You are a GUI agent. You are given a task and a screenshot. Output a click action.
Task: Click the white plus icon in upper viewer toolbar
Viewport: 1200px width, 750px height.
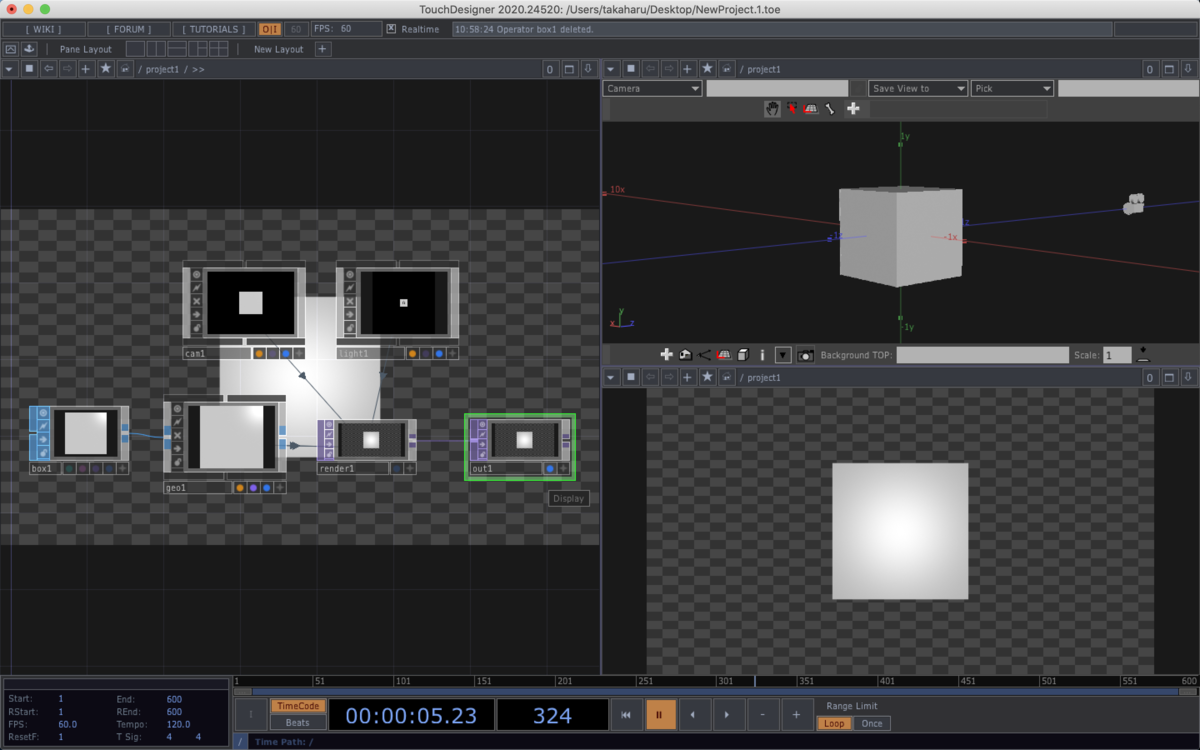pos(853,108)
